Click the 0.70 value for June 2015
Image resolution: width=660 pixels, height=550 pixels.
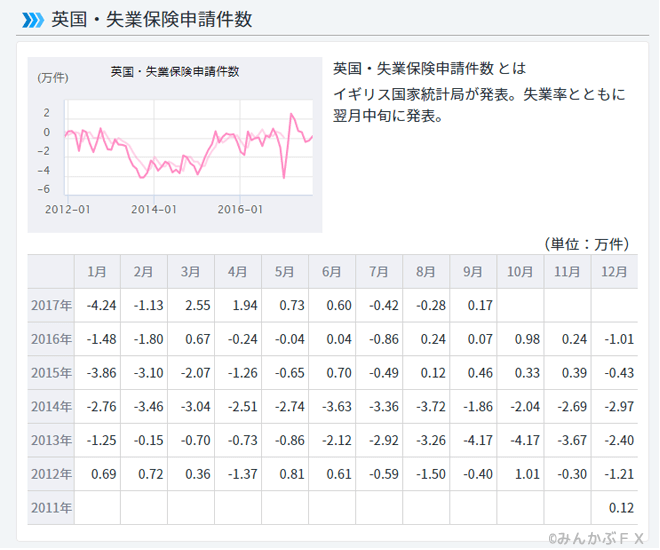click(x=339, y=373)
